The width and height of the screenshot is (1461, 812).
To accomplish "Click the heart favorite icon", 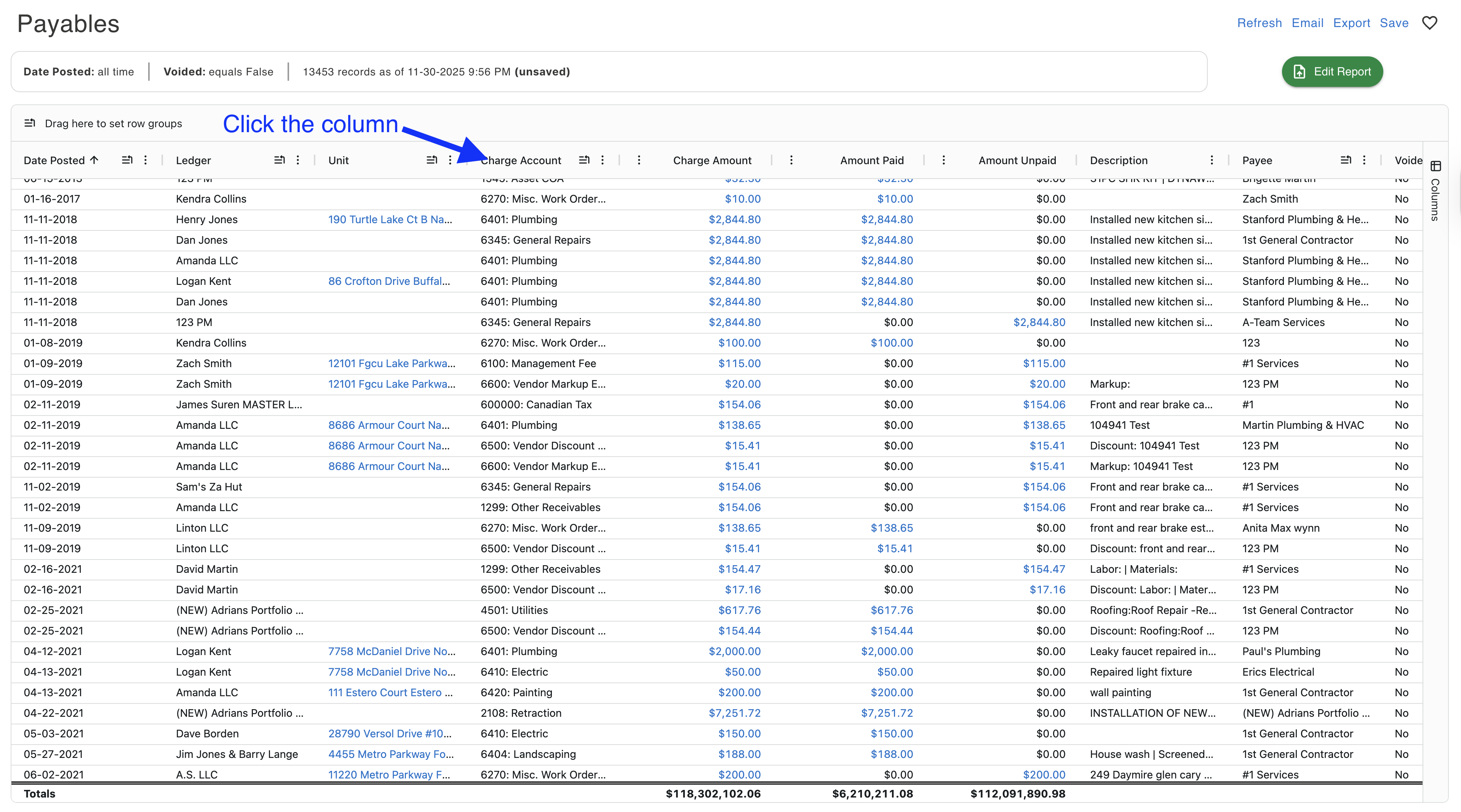I will 1429,23.
